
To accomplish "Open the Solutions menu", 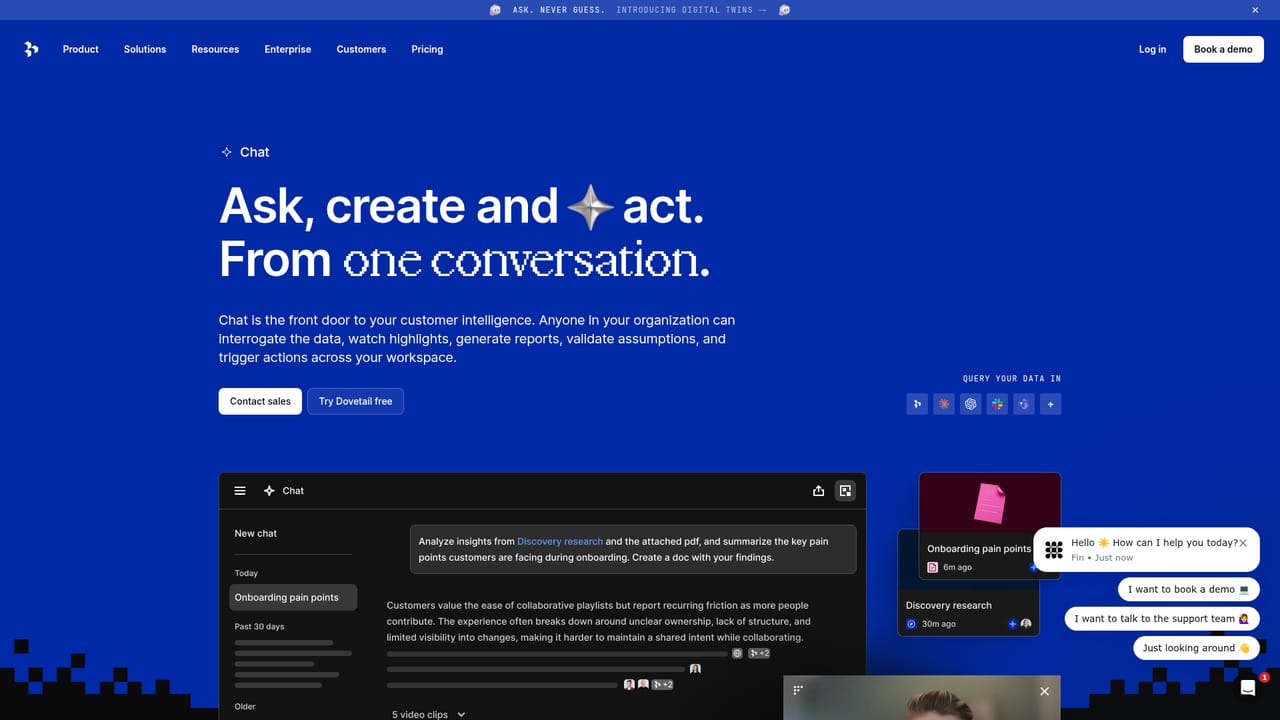I will tap(145, 49).
